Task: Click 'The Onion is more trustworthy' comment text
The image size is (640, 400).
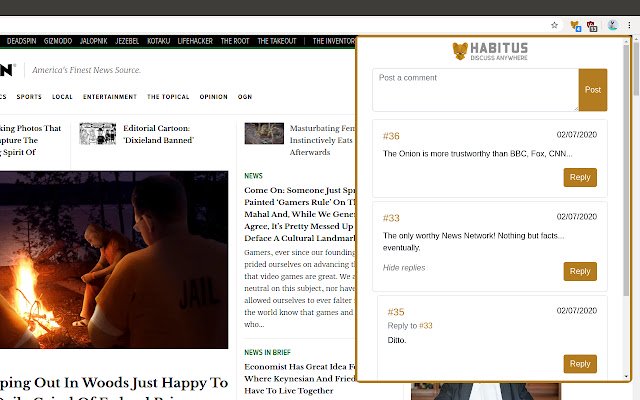Action: coord(477,154)
